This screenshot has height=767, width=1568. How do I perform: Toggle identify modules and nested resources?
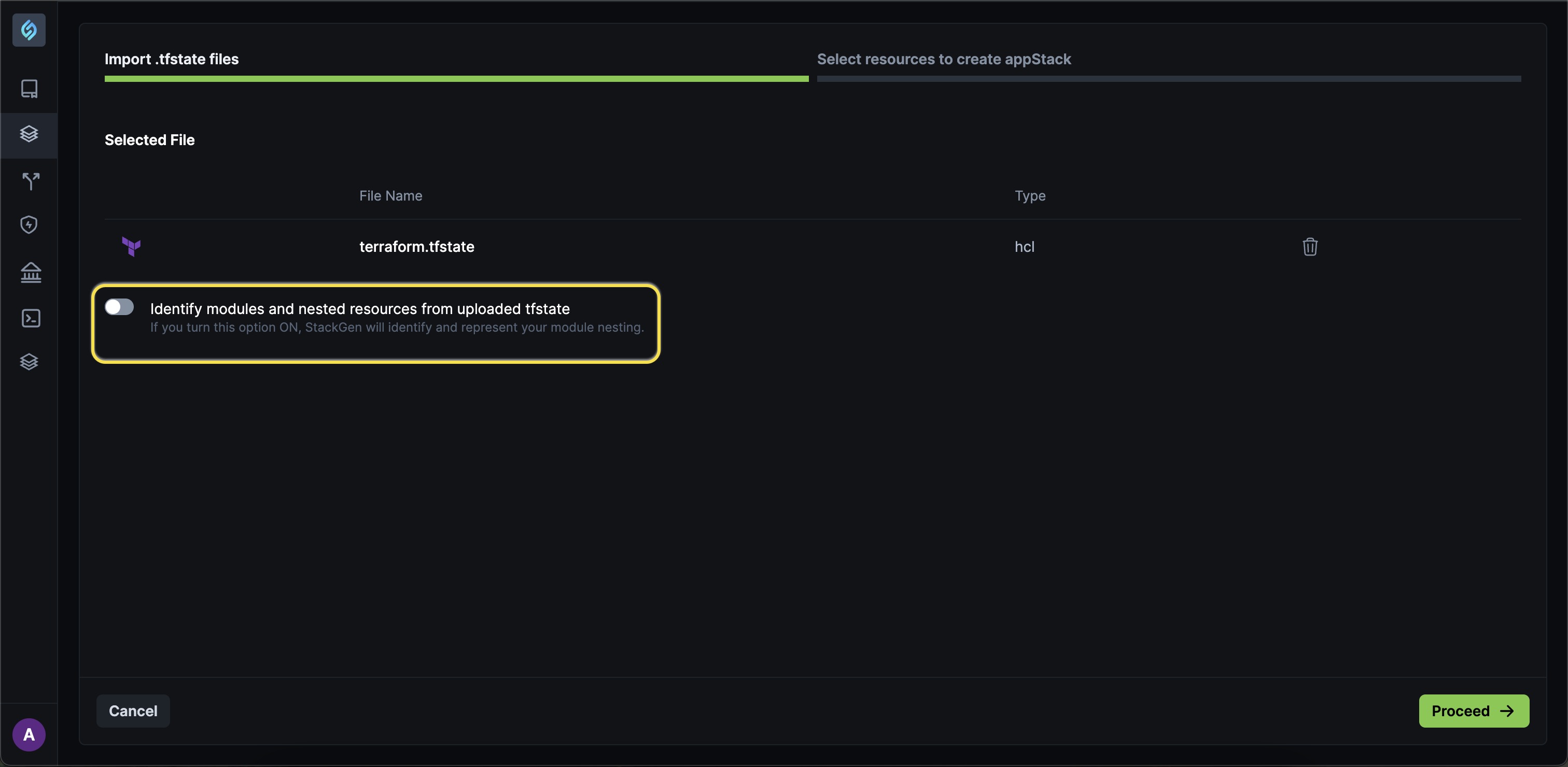point(119,307)
